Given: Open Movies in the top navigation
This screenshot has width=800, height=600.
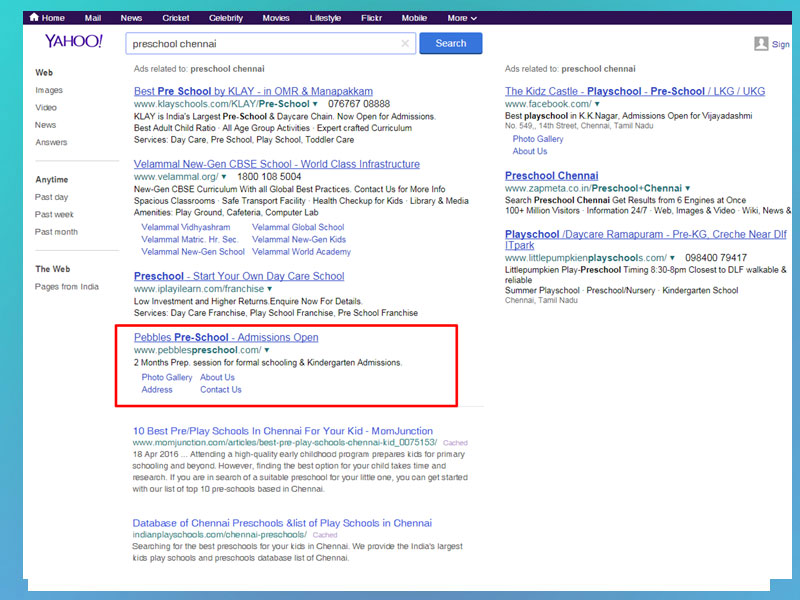Looking at the screenshot, I should (276, 18).
